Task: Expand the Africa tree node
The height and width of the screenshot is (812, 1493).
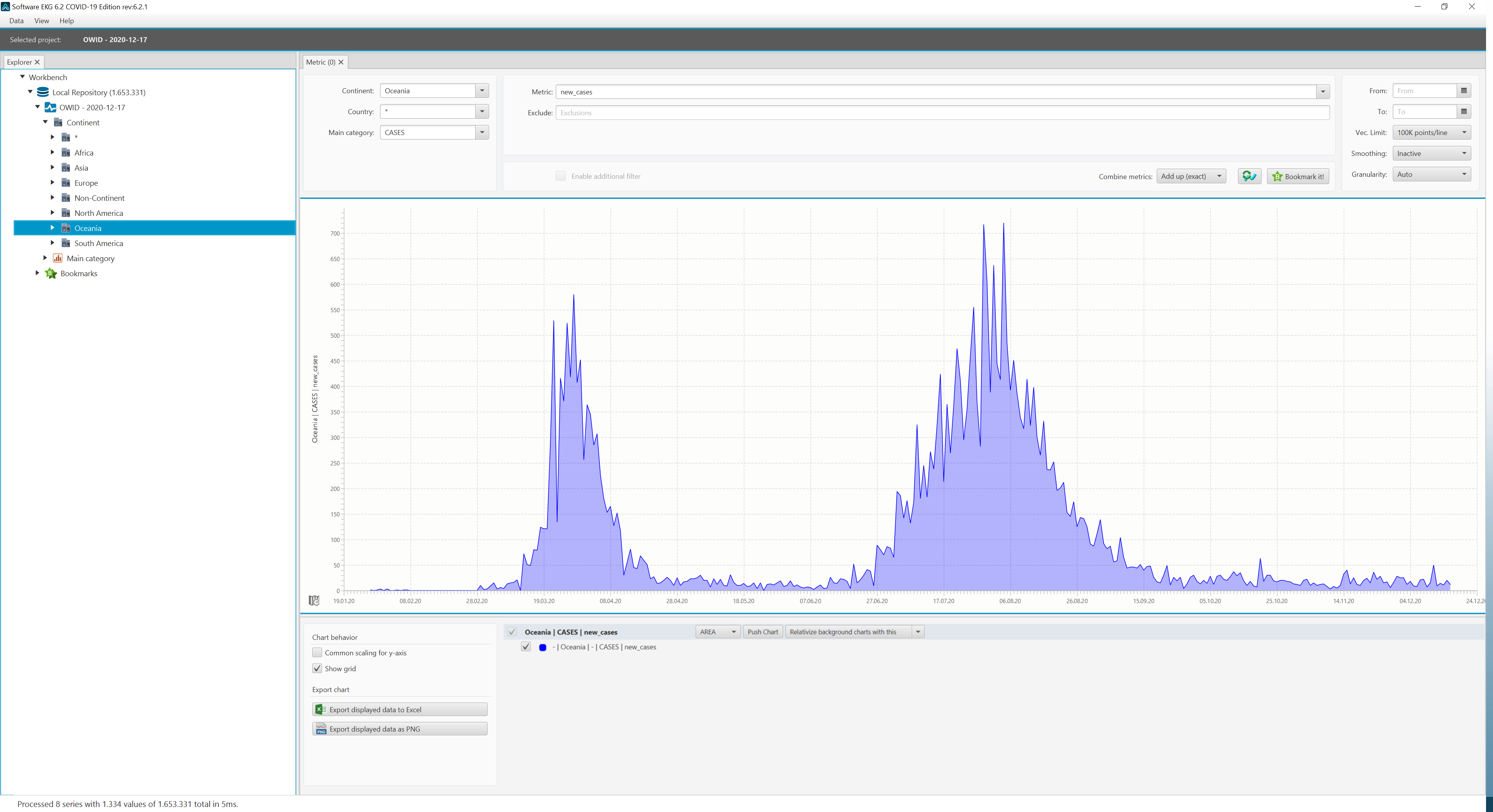Action: pos(52,152)
